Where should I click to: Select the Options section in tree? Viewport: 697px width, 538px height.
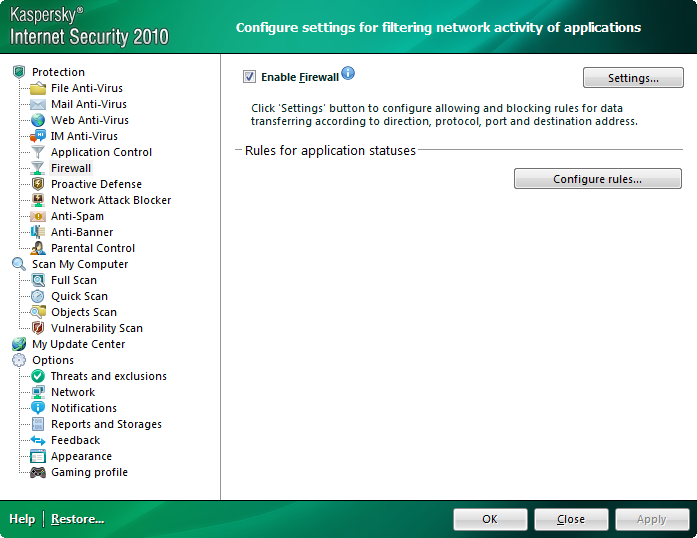(x=52, y=360)
